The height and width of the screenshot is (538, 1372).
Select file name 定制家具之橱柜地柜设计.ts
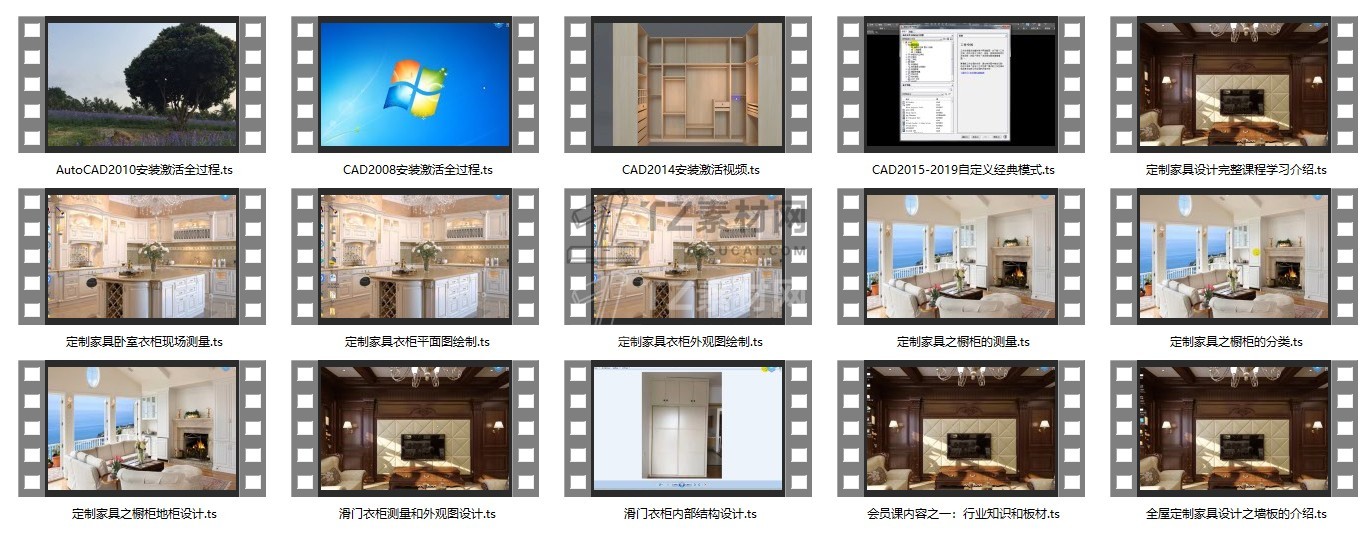[144, 514]
